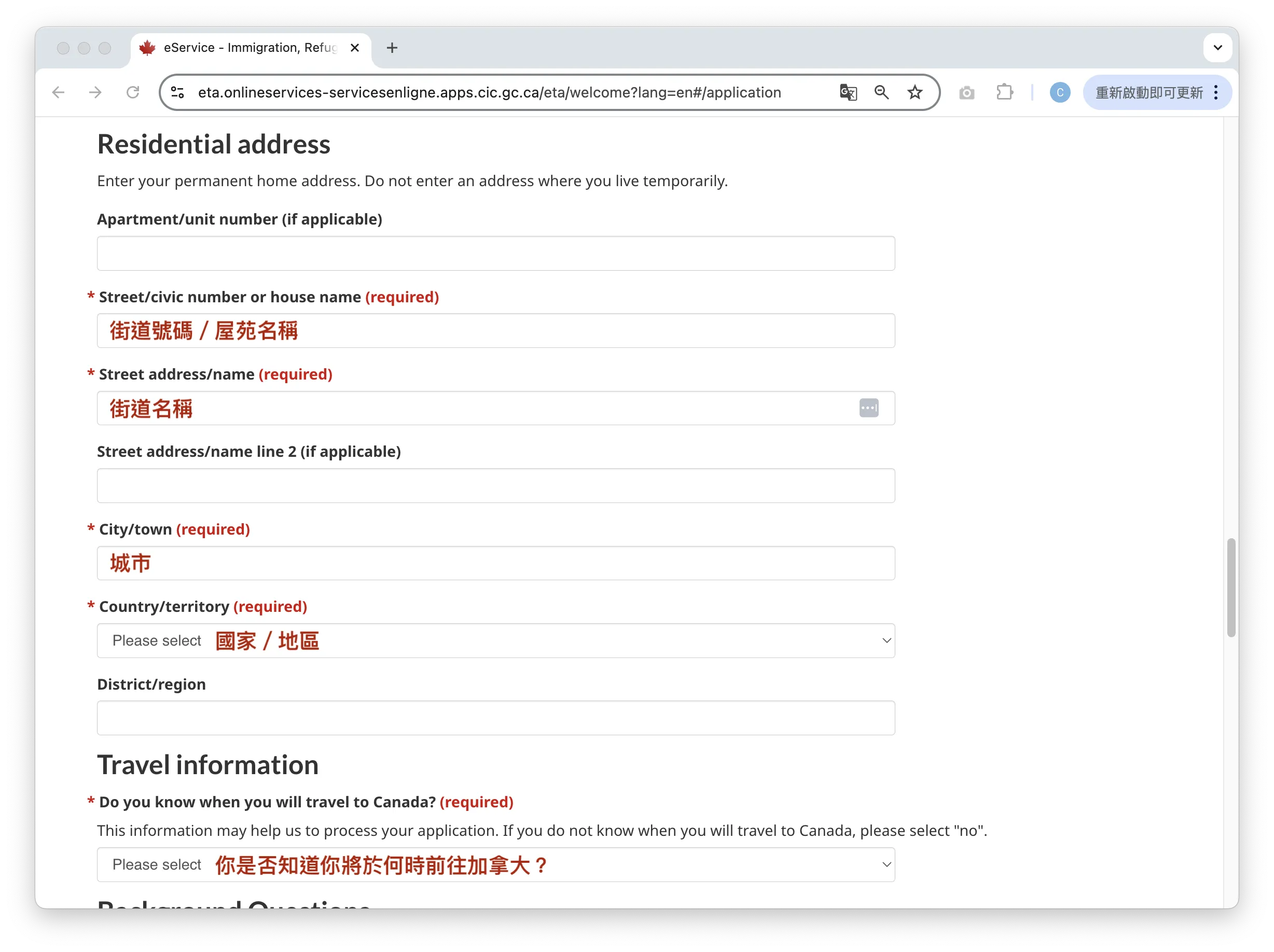1274x952 pixels.
Task: Click the Street address/name line 2 field
Action: coord(495,486)
